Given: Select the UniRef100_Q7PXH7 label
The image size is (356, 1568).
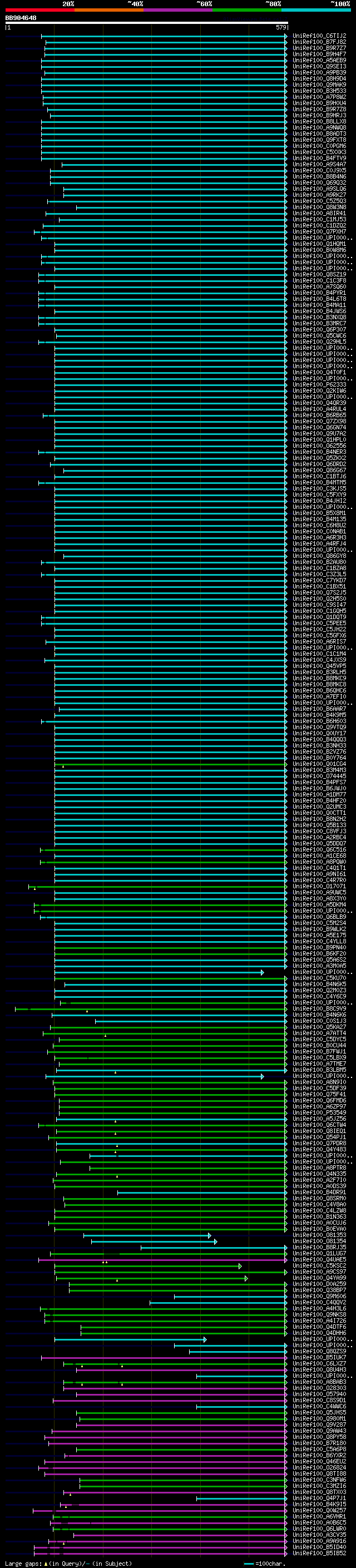Looking at the screenshot, I should pos(319,231).
